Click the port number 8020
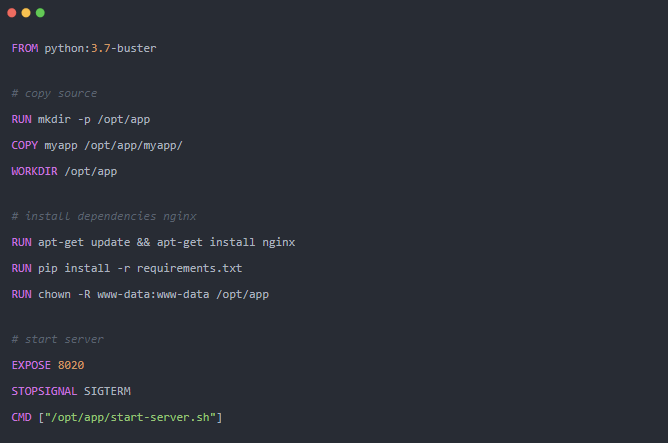Viewport: 668px width, 443px height. (70, 365)
